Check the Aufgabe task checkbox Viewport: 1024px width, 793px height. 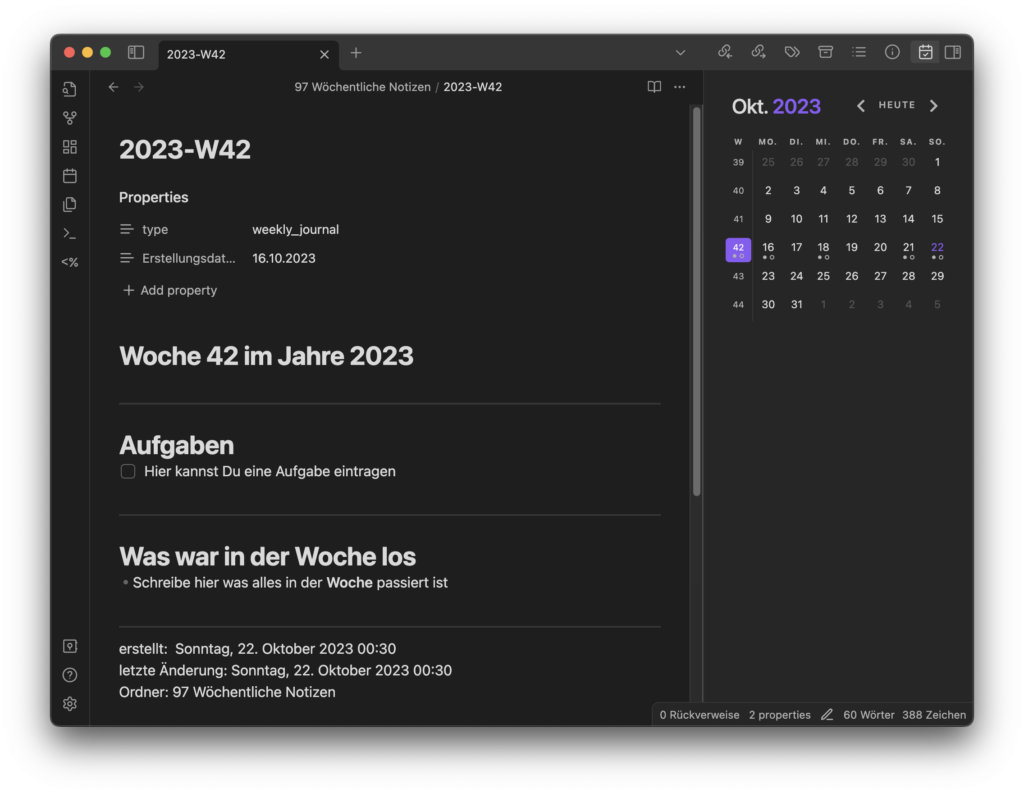(x=128, y=471)
